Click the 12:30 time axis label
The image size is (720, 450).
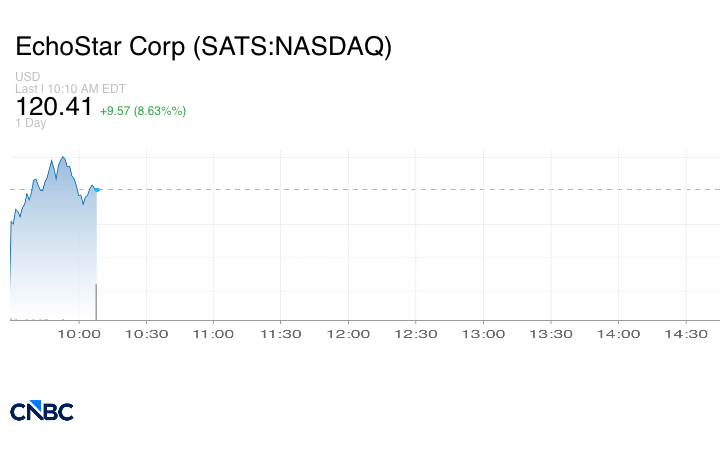point(416,334)
